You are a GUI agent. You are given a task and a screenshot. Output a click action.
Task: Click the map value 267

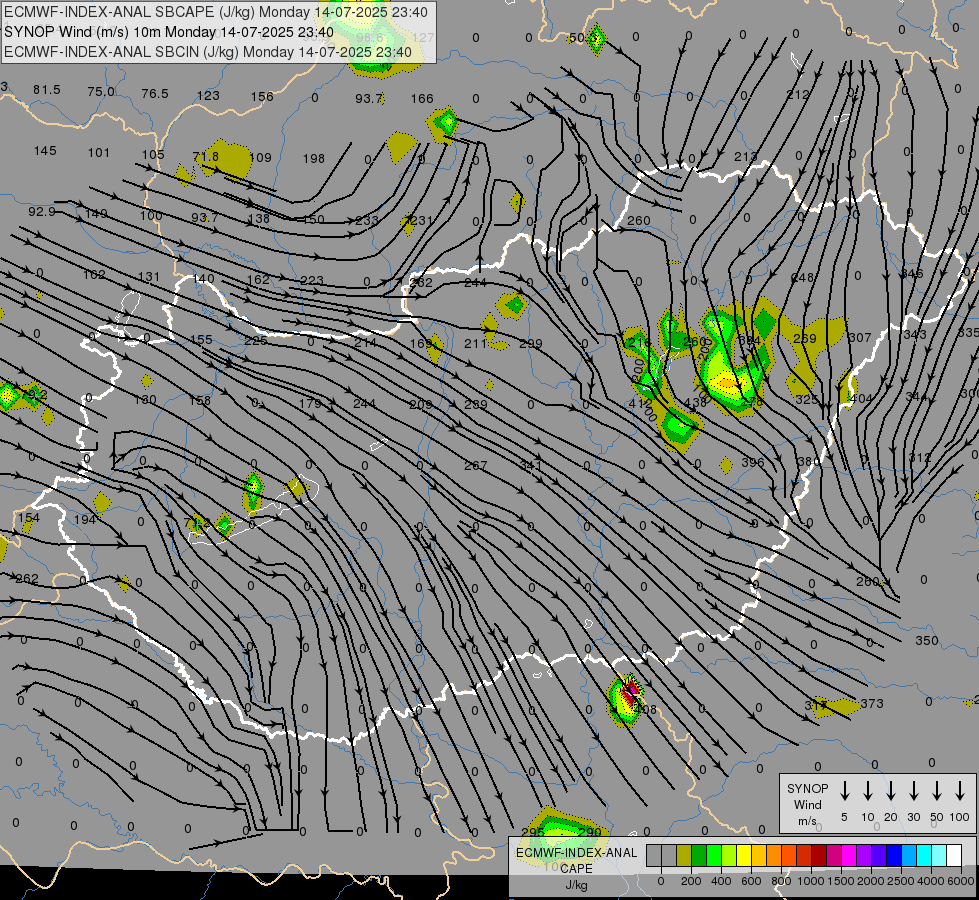(476, 465)
